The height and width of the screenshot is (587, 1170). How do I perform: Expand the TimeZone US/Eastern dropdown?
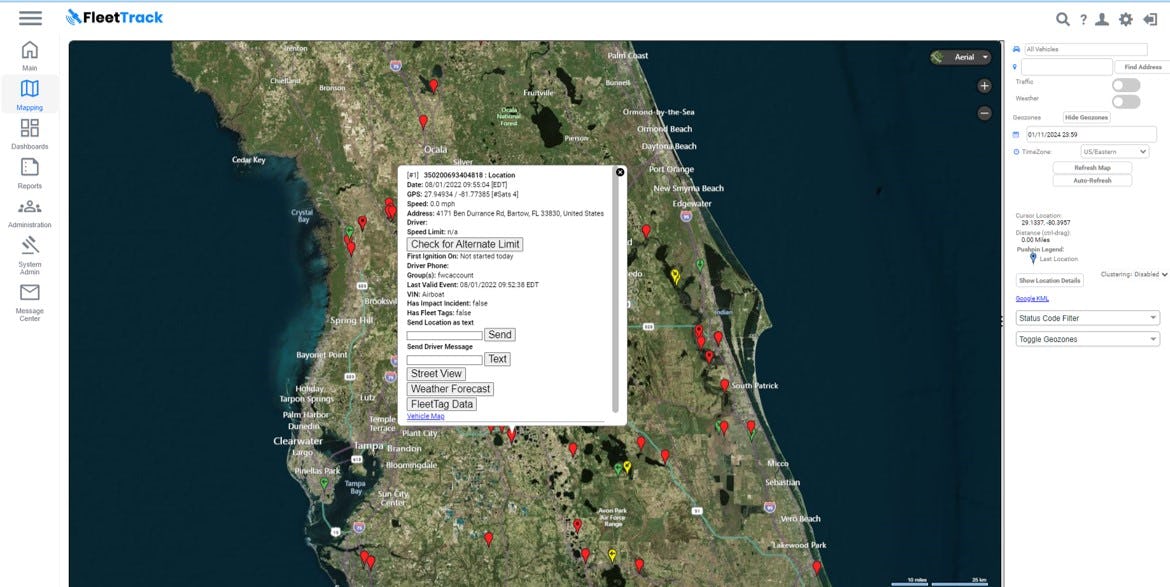(1115, 152)
